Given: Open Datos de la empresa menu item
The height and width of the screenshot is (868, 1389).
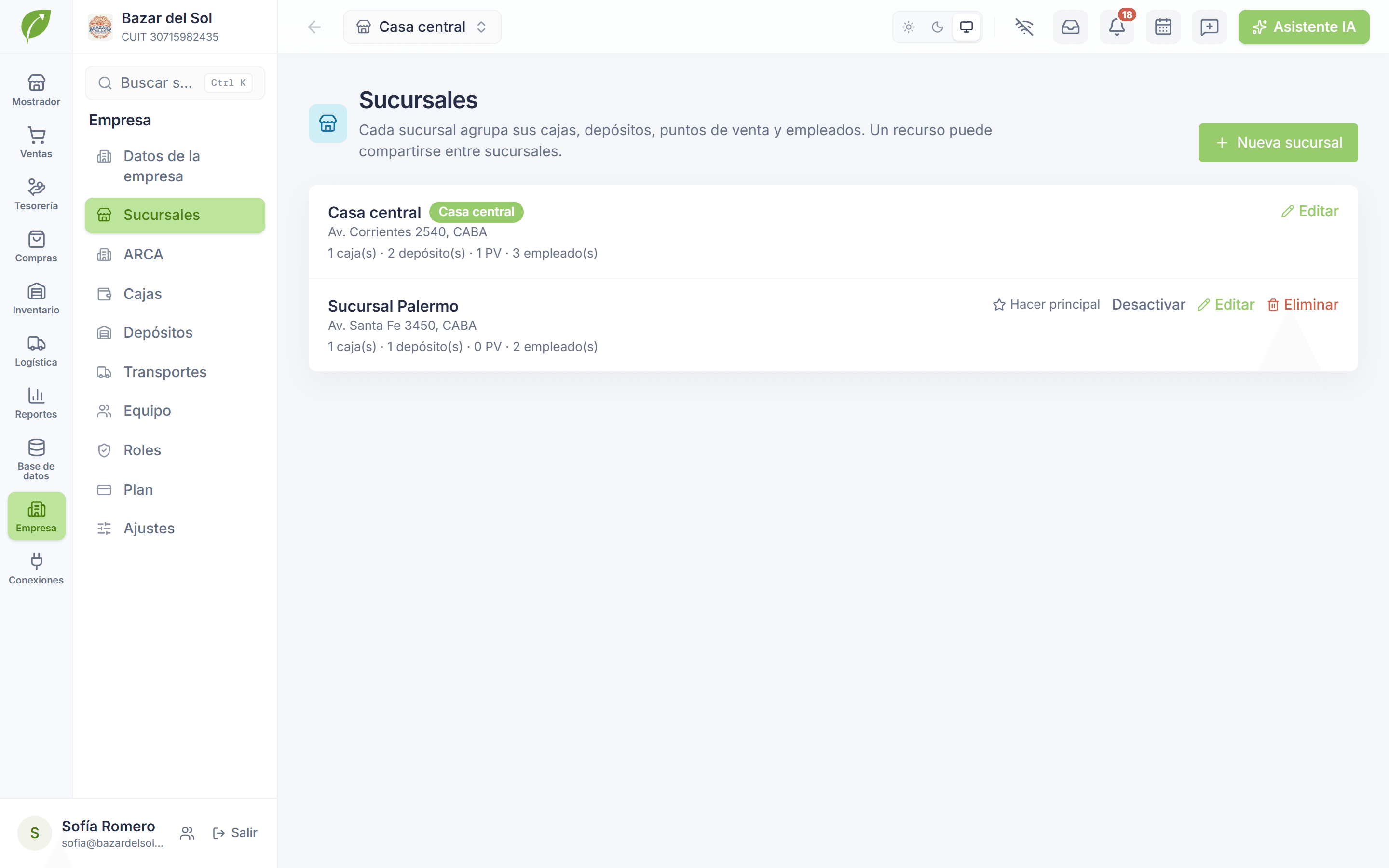Looking at the screenshot, I should 175,166.
